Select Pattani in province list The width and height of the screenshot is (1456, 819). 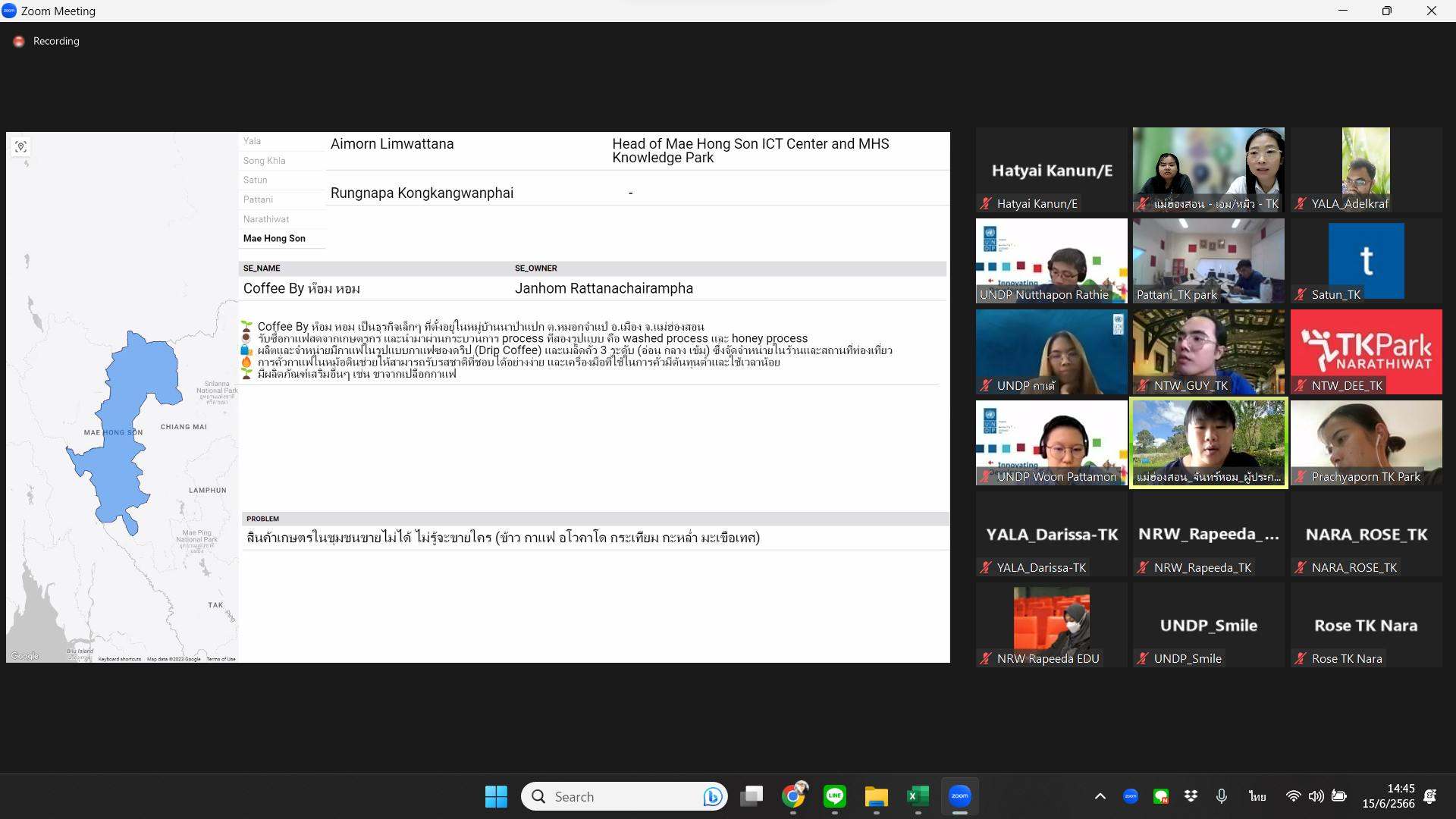coord(258,199)
